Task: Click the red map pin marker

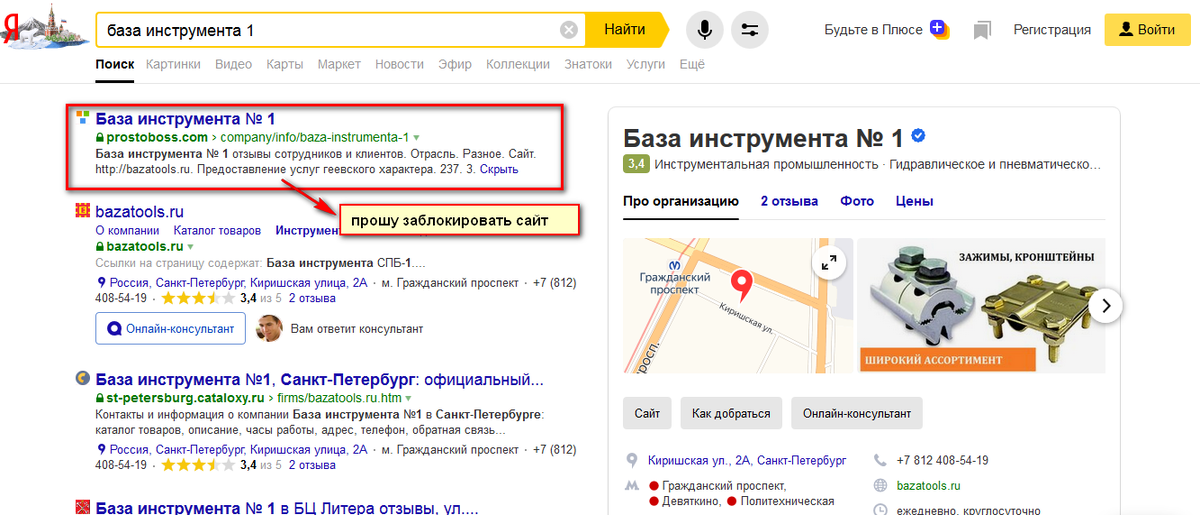Action: point(741,286)
